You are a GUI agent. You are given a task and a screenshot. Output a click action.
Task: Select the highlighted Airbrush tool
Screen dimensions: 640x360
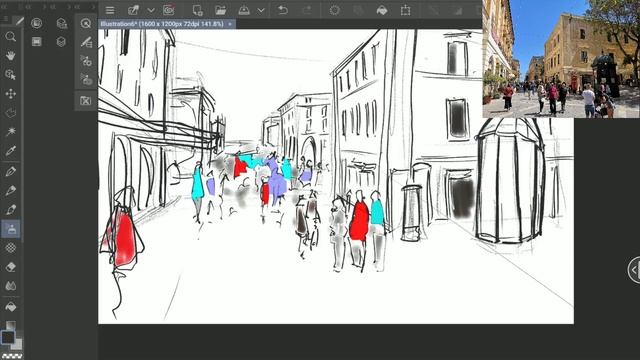[x=11, y=229]
